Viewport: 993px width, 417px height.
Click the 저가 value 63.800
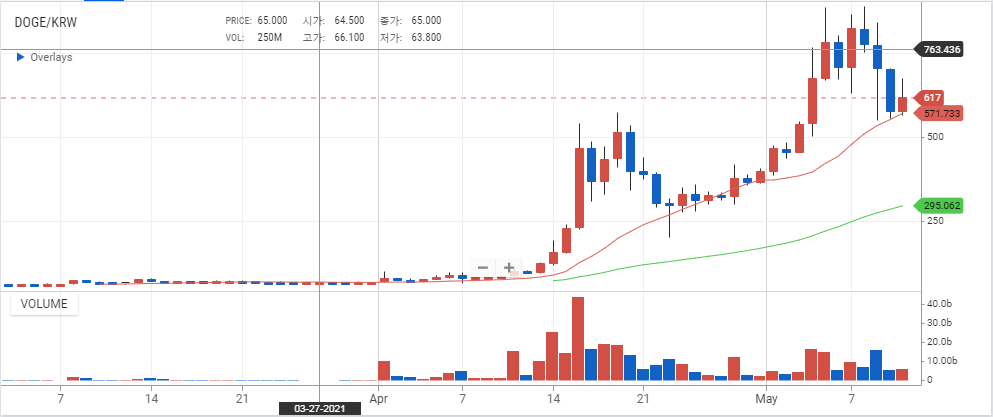(426, 37)
